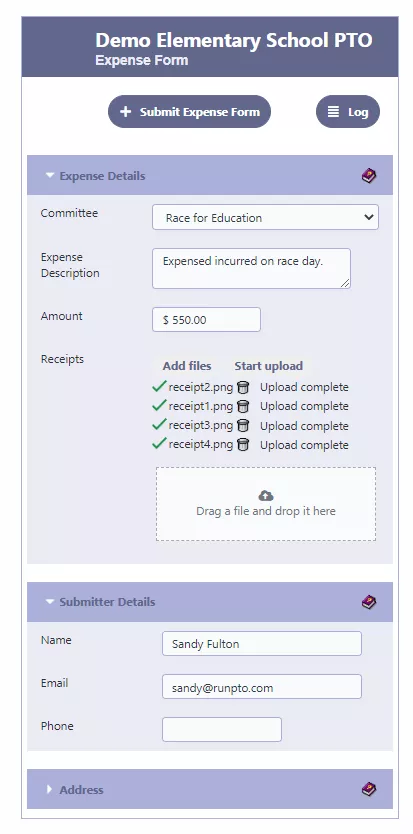Click the help book icon in Submitter Details header
Screen dimensions: 413x834
tap(369, 602)
